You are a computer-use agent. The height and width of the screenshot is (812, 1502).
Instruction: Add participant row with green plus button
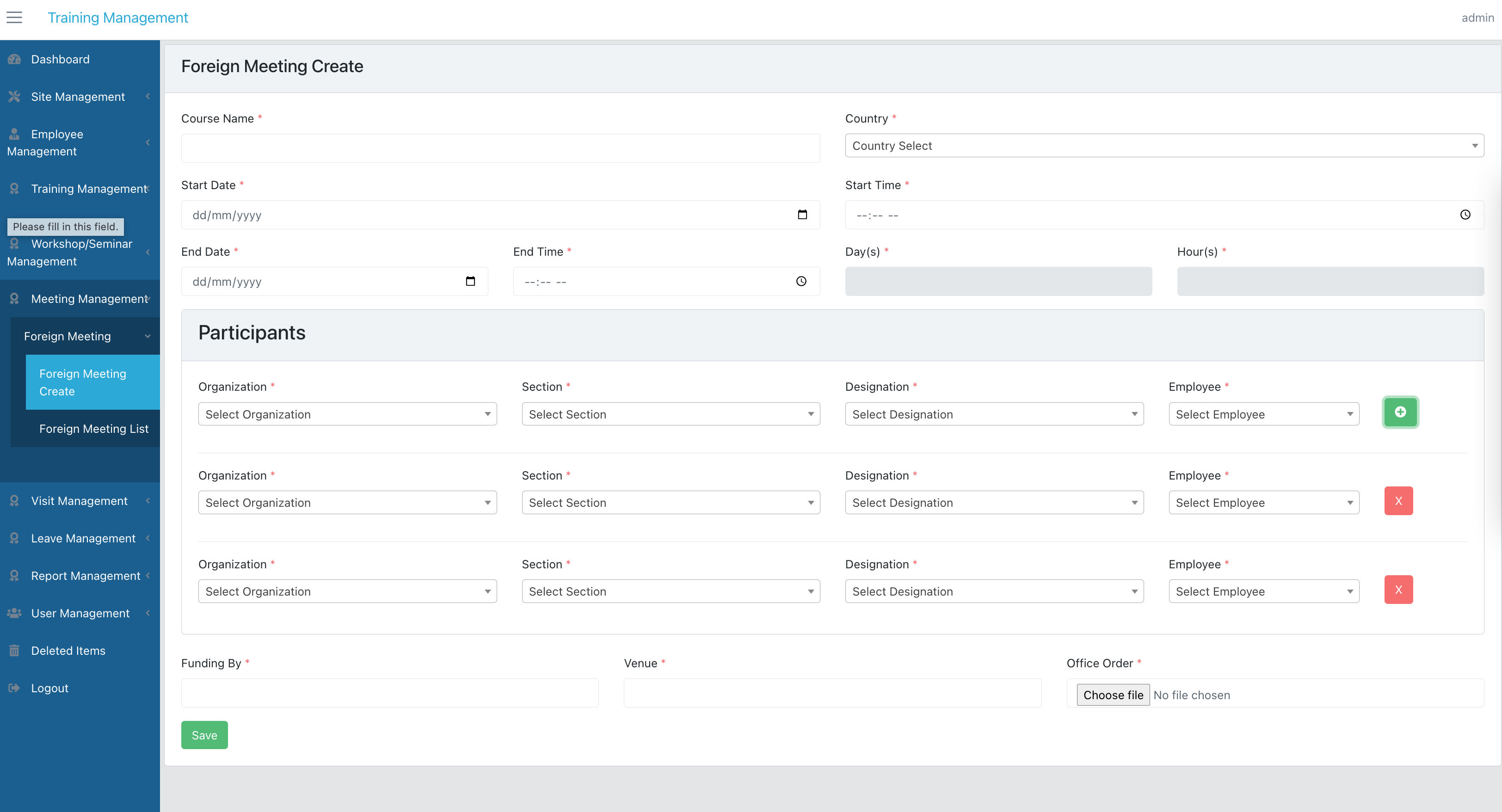point(1400,412)
